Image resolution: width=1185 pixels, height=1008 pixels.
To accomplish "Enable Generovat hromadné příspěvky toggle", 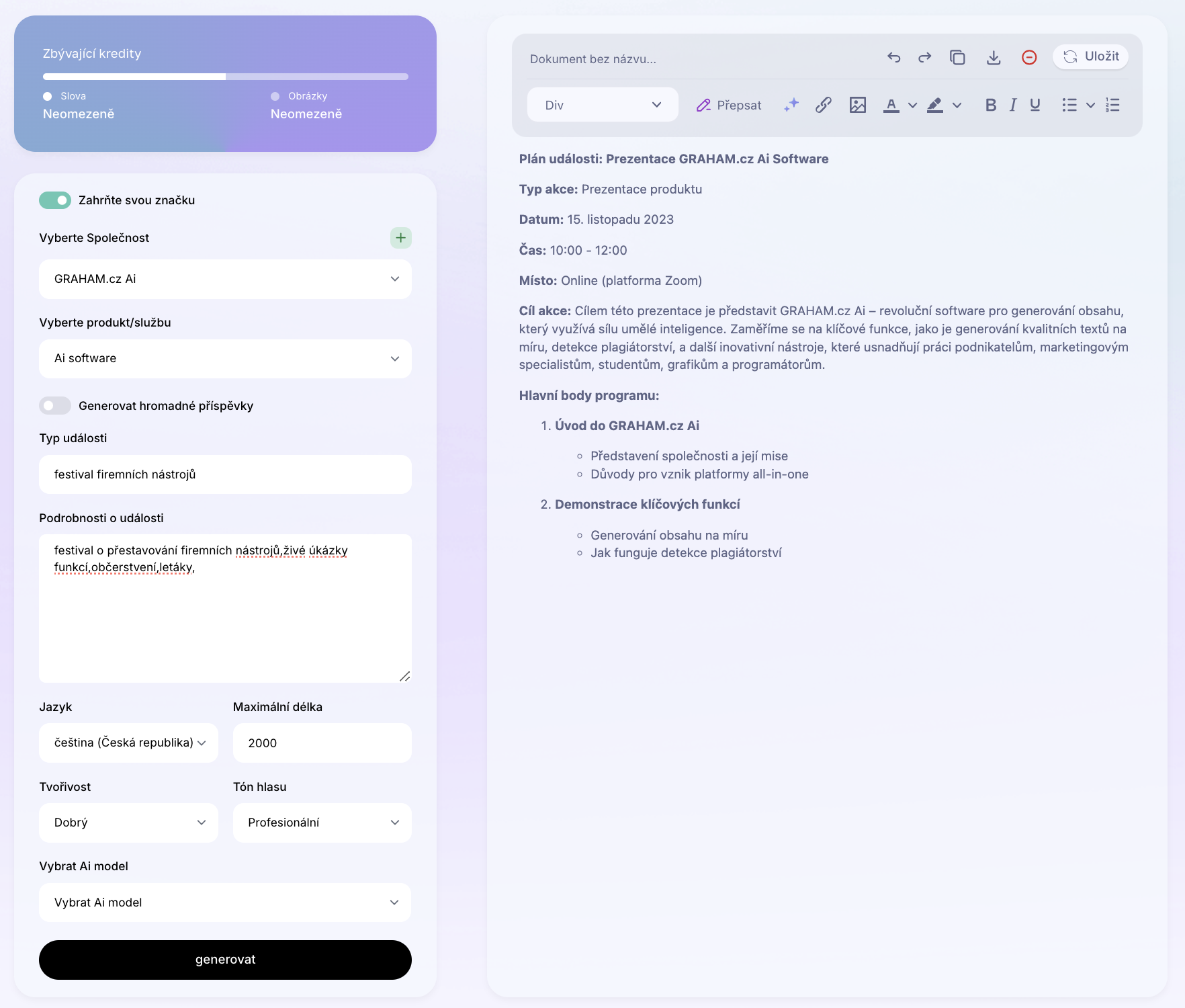I will pos(55,406).
